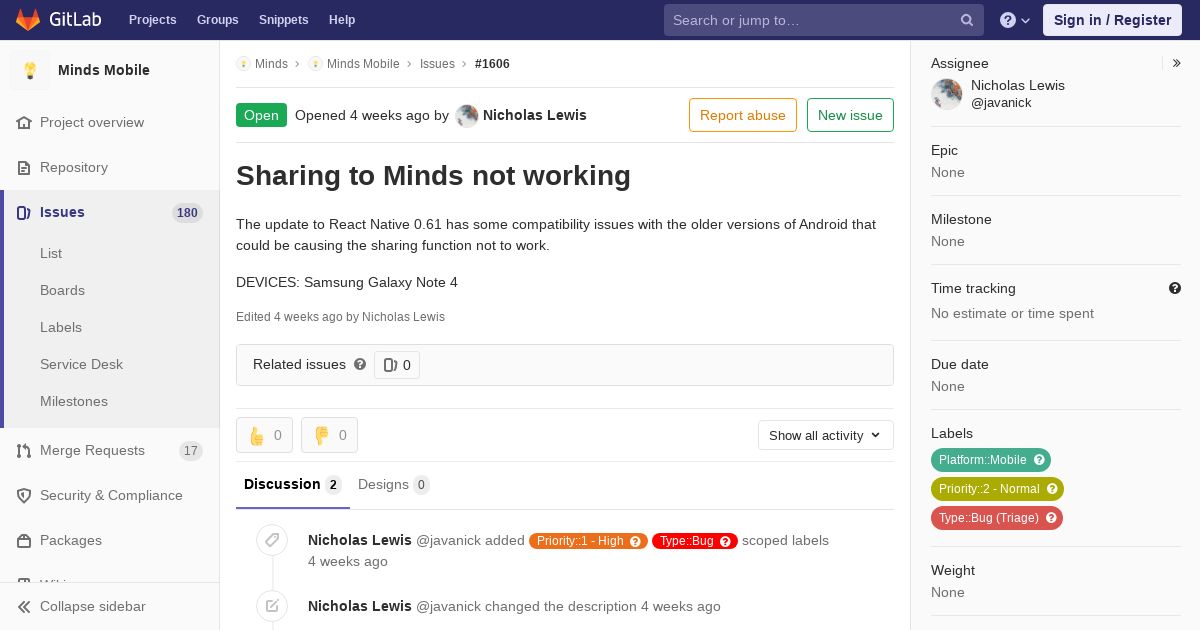Click the search magnifier icon
Image resolution: width=1200 pixels, height=630 pixels.
click(x=967, y=20)
